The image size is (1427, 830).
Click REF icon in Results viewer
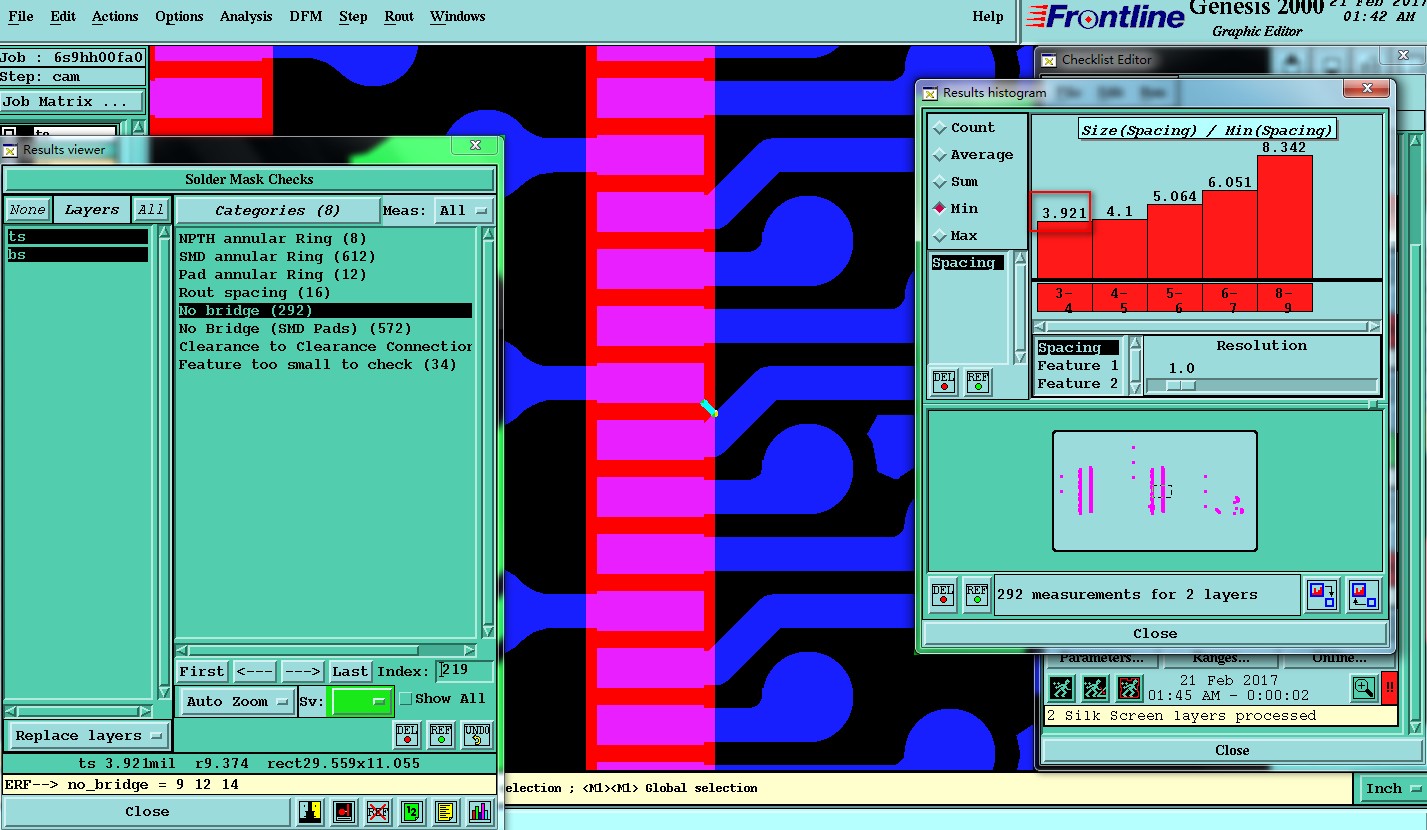point(441,735)
